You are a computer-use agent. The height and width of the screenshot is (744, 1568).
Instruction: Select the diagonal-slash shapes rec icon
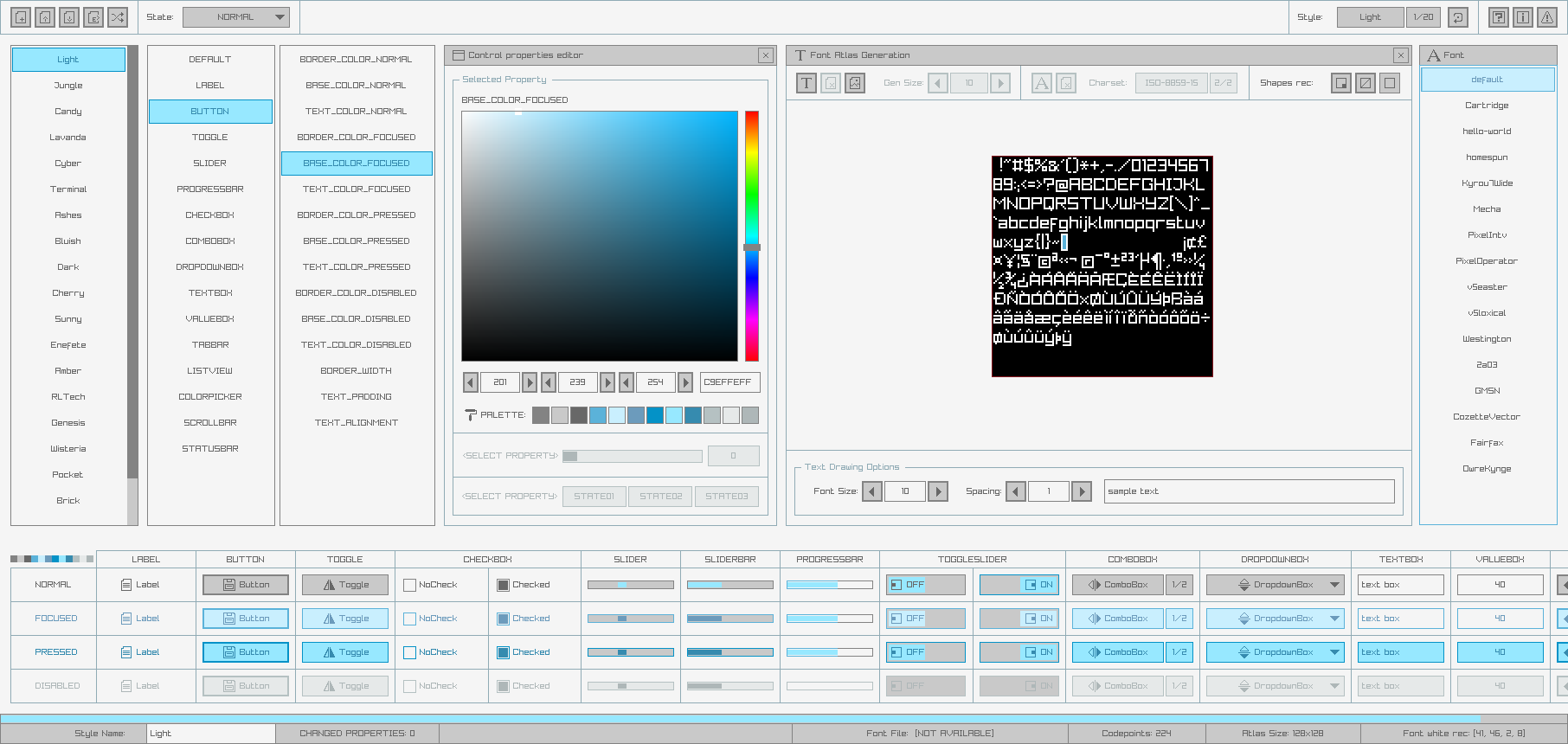click(1366, 83)
